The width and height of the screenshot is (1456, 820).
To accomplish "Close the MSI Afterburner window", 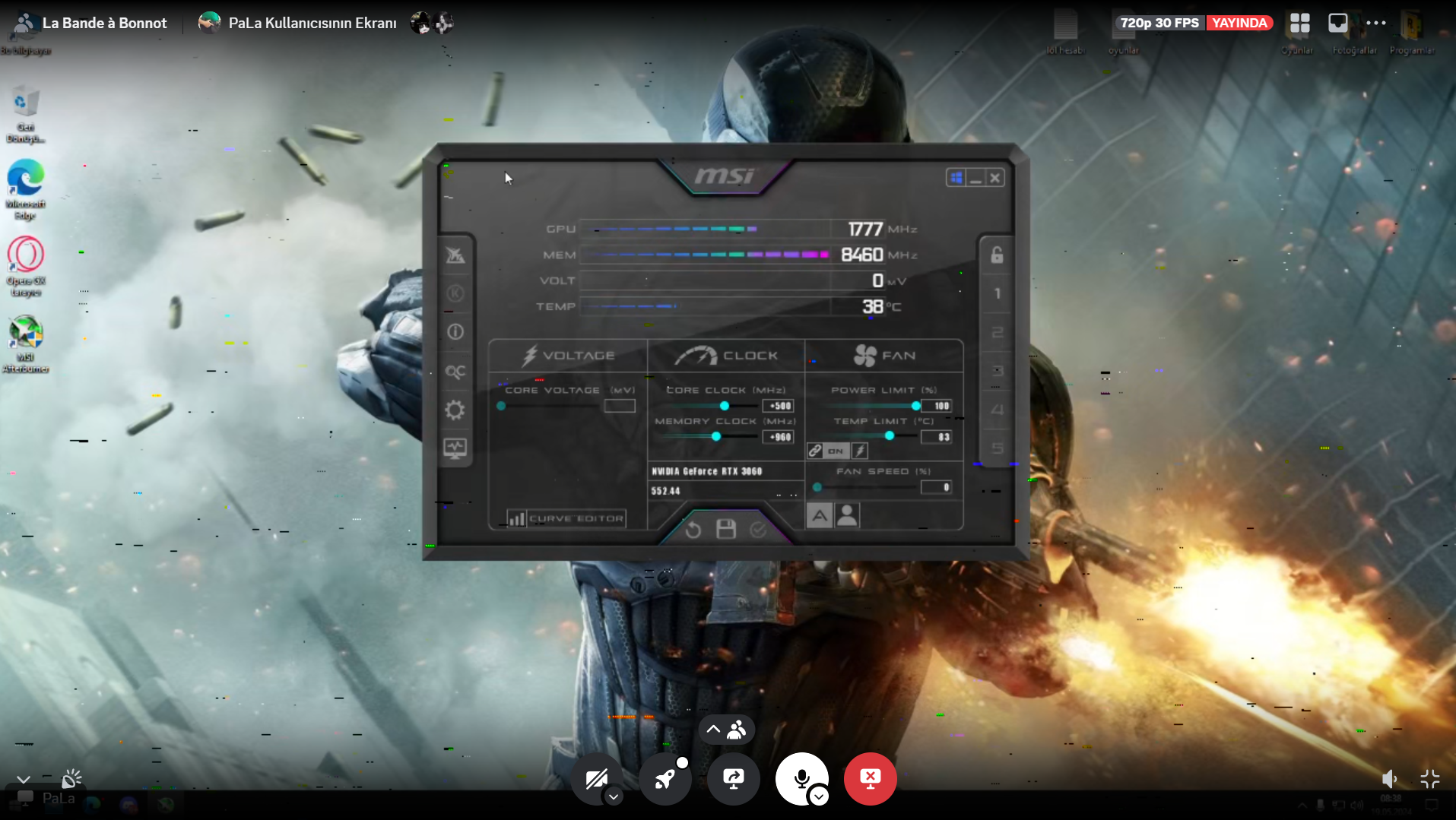I will pyautogui.click(x=994, y=178).
